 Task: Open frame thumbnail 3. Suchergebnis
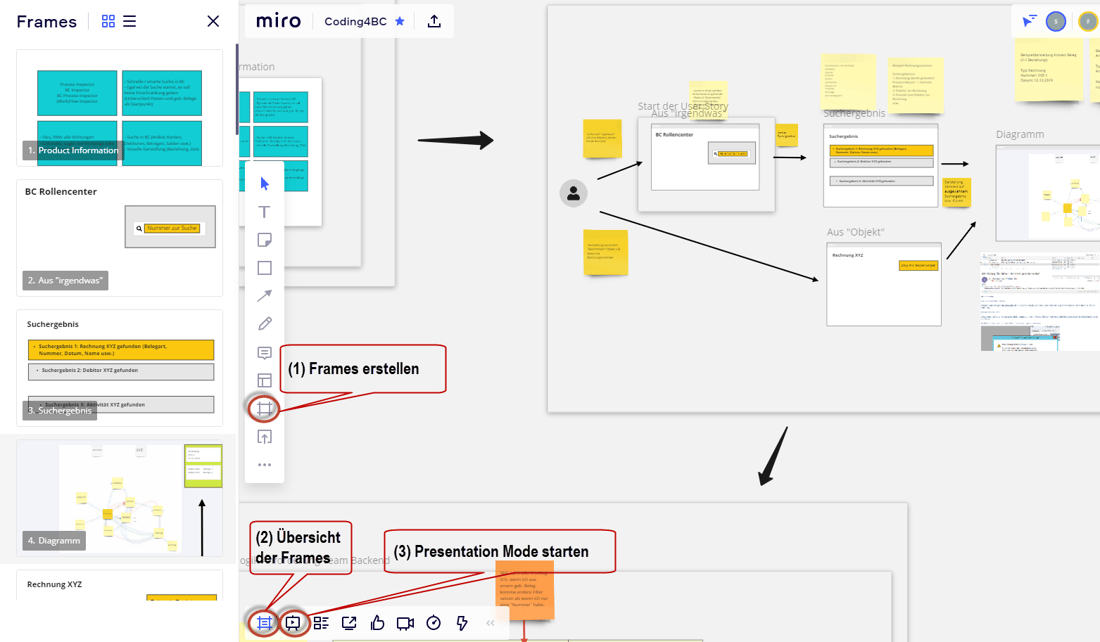coord(119,368)
